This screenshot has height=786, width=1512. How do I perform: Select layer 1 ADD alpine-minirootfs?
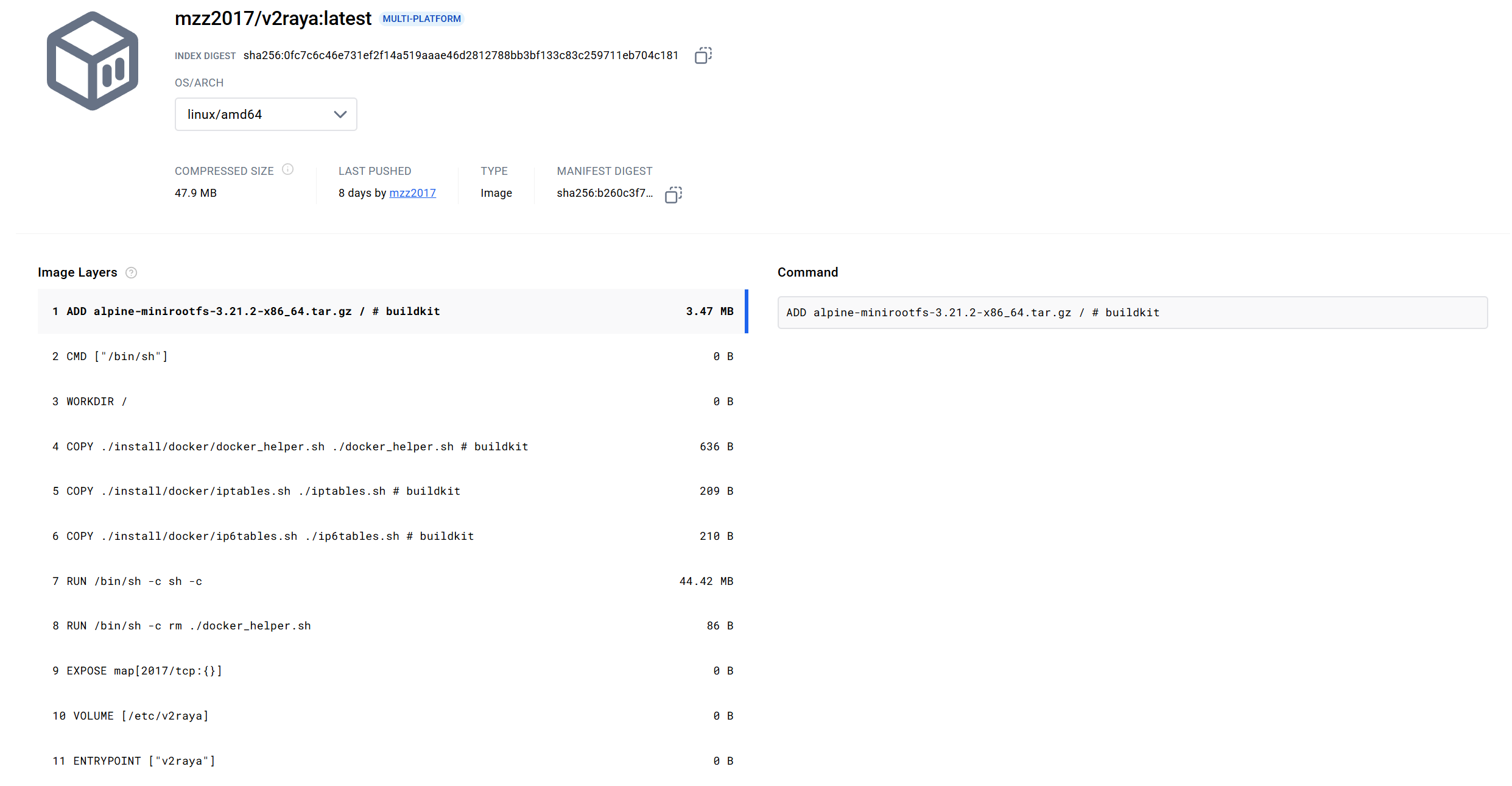(x=393, y=311)
